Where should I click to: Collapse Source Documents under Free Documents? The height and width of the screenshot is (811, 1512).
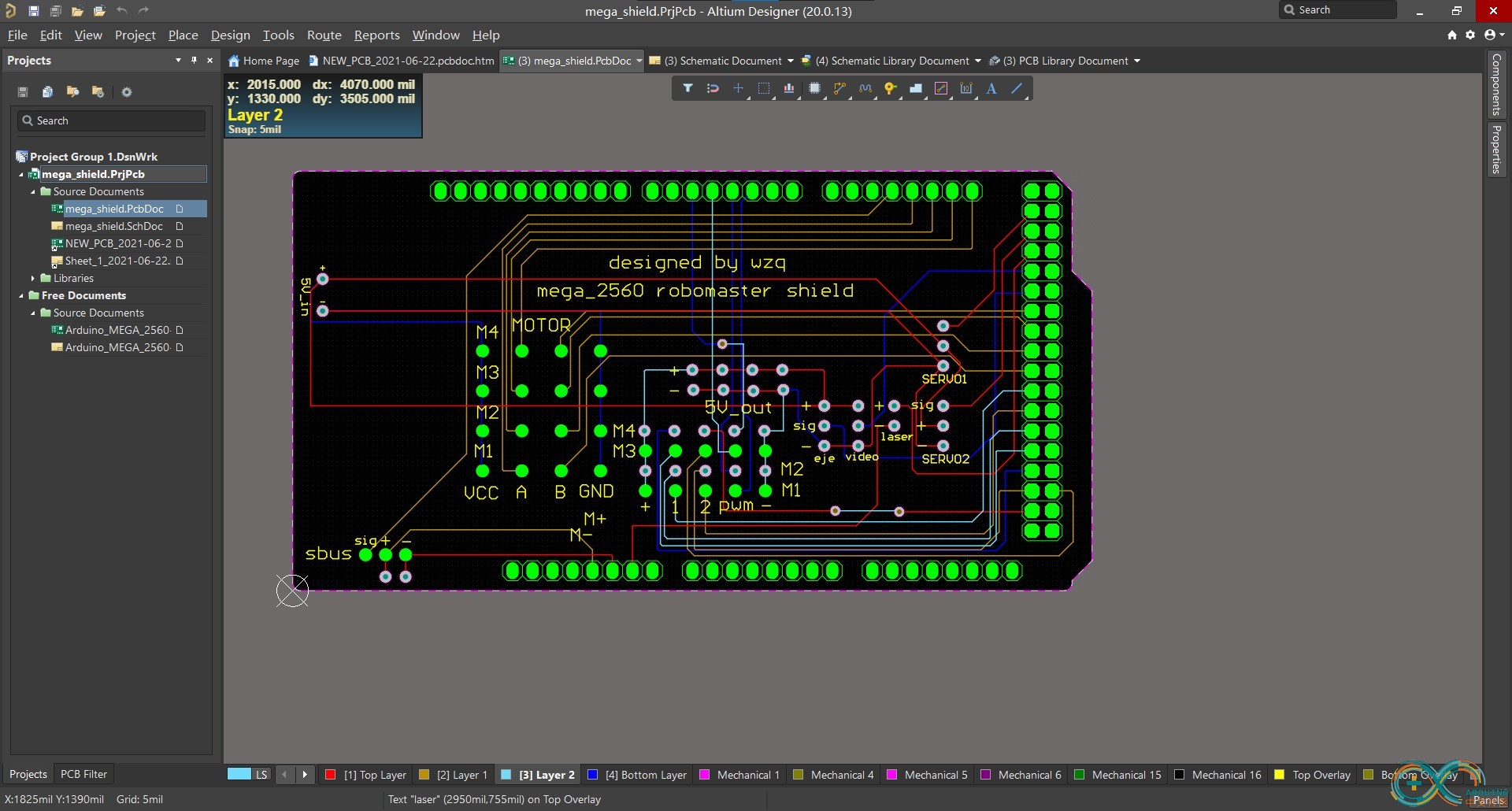pos(33,313)
